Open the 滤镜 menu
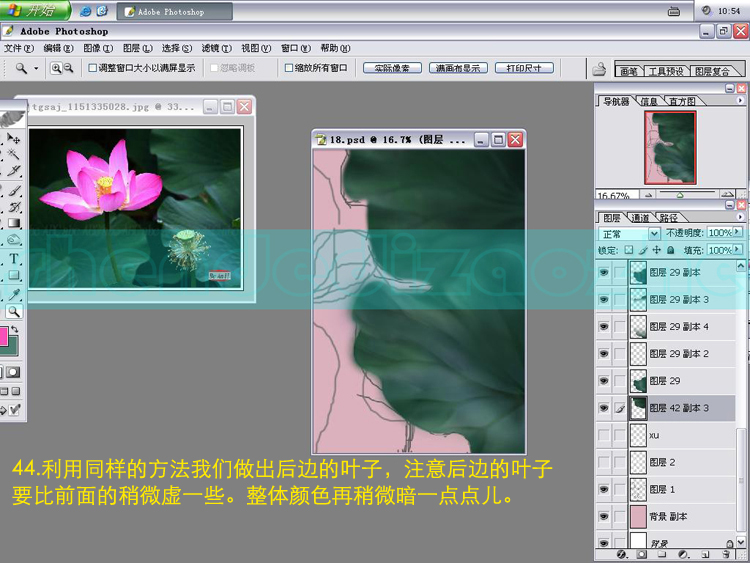The height and width of the screenshot is (563, 750). [x=216, y=48]
